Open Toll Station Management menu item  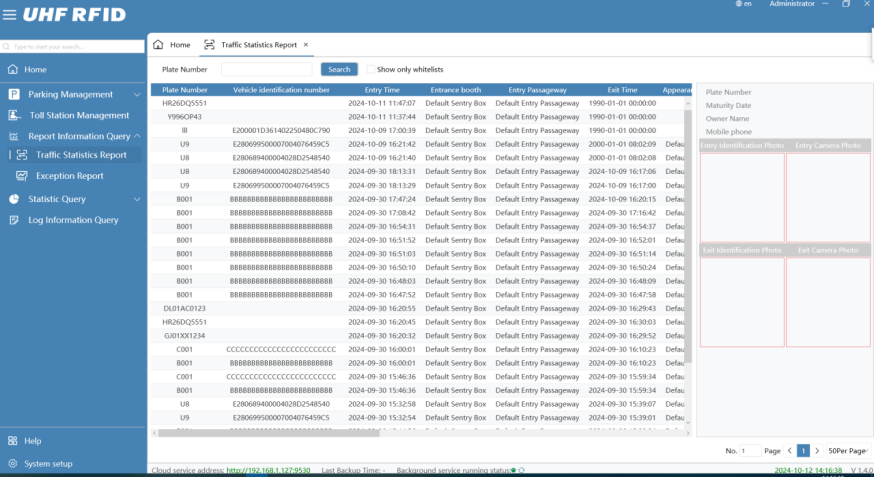coord(79,115)
